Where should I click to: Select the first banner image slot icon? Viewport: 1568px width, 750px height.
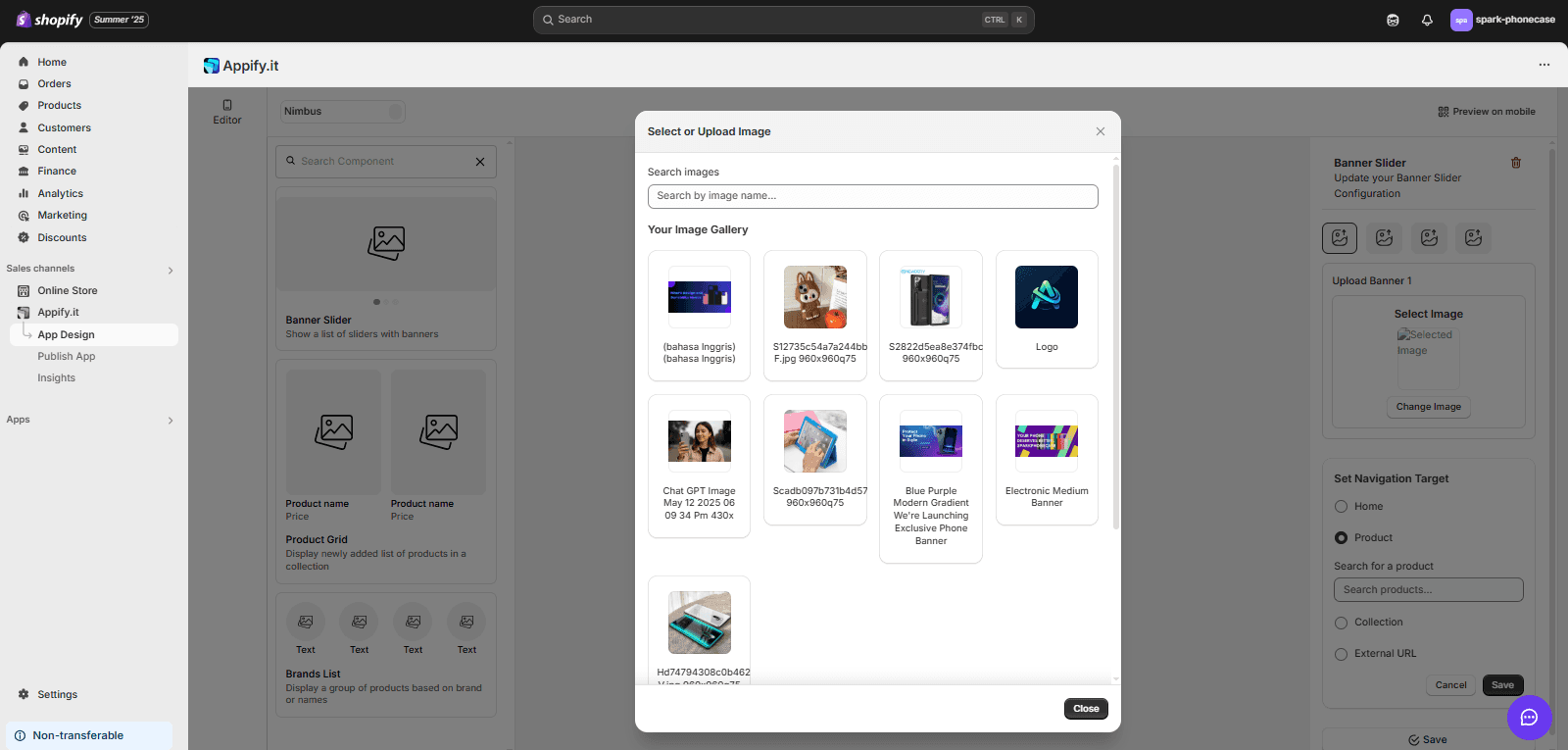(x=1340, y=237)
